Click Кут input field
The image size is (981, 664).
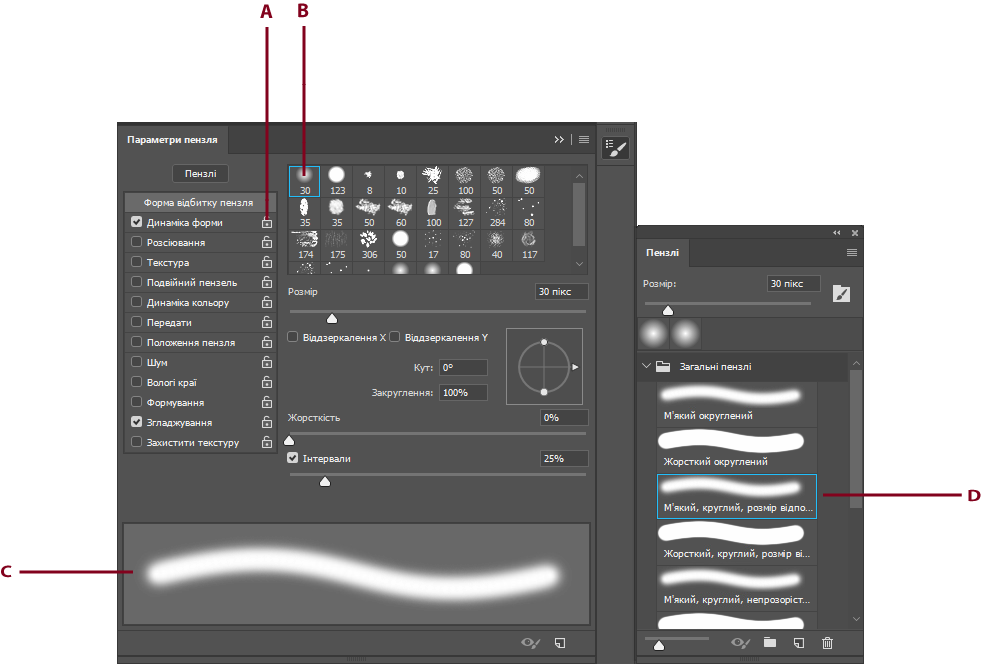tap(463, 367)
